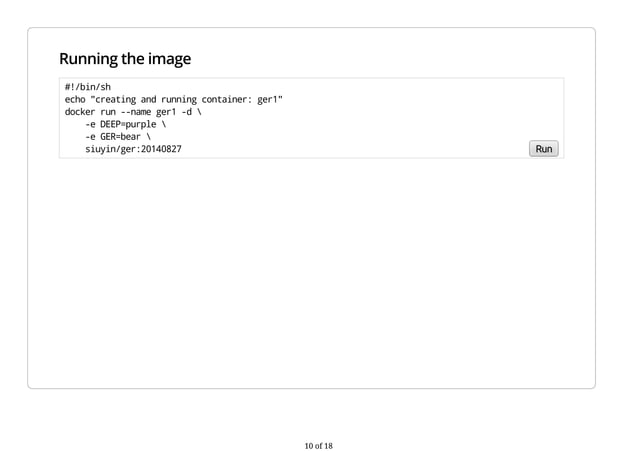Click the 'ger1"' text ending echo line
This screenshot has height=451, width=638.
click(270, 99)
